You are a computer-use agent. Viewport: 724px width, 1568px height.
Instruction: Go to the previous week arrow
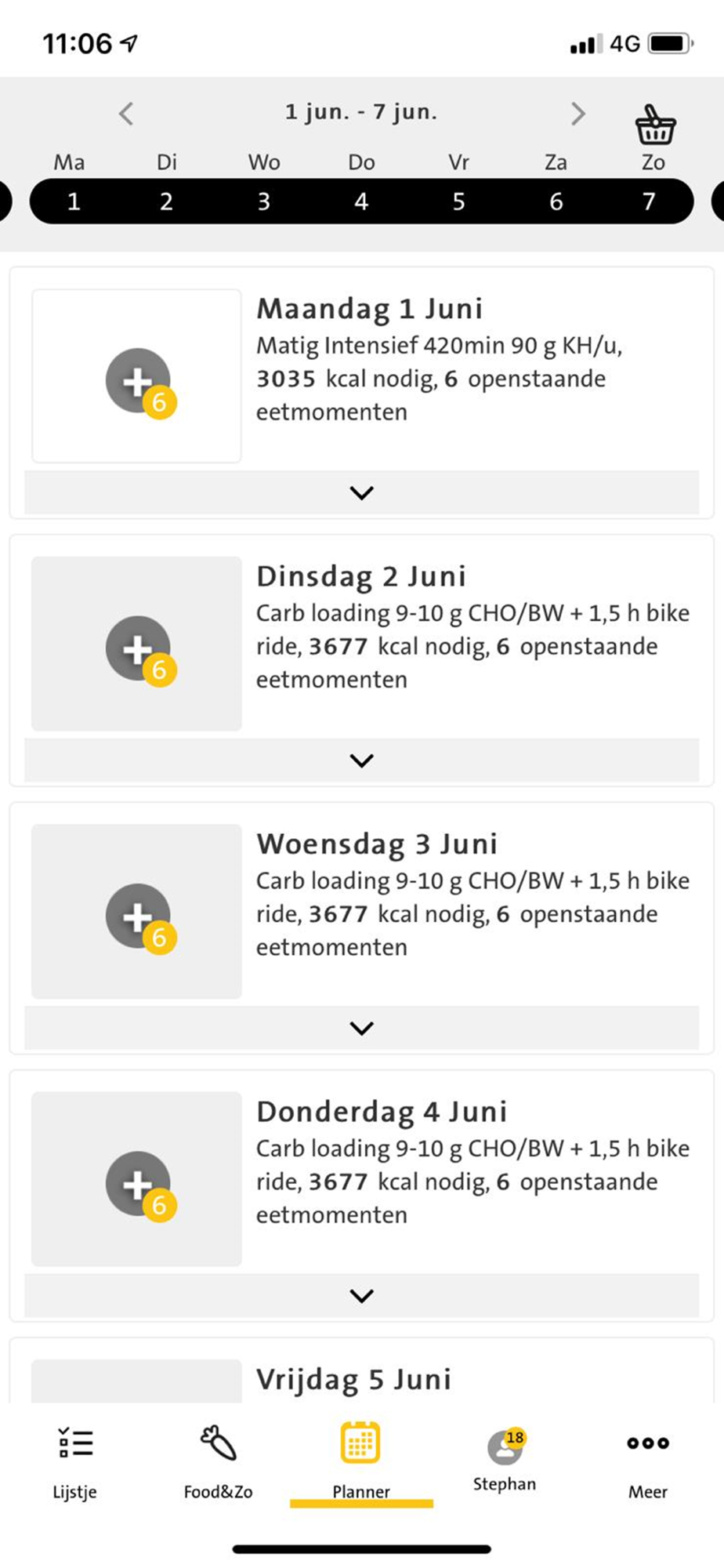coord(126,114)
